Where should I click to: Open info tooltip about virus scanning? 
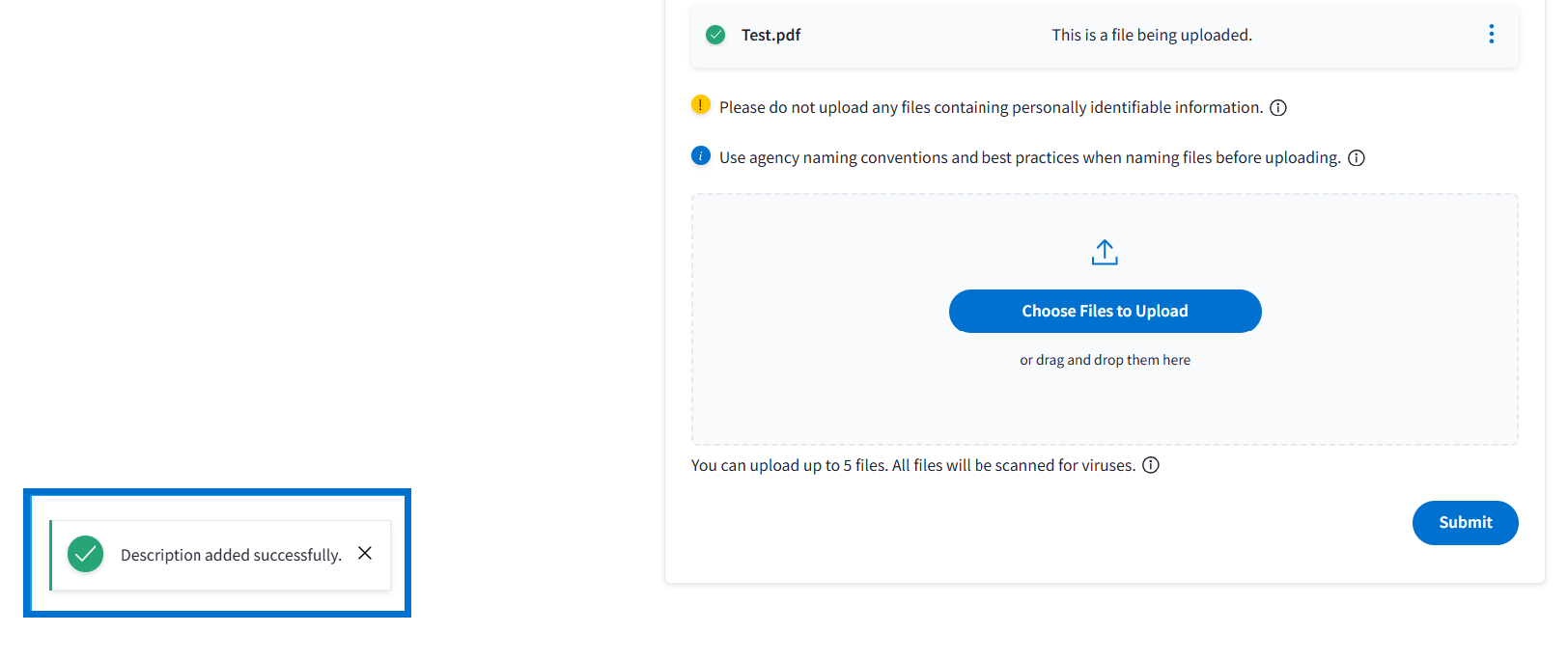click(1151, 465)
